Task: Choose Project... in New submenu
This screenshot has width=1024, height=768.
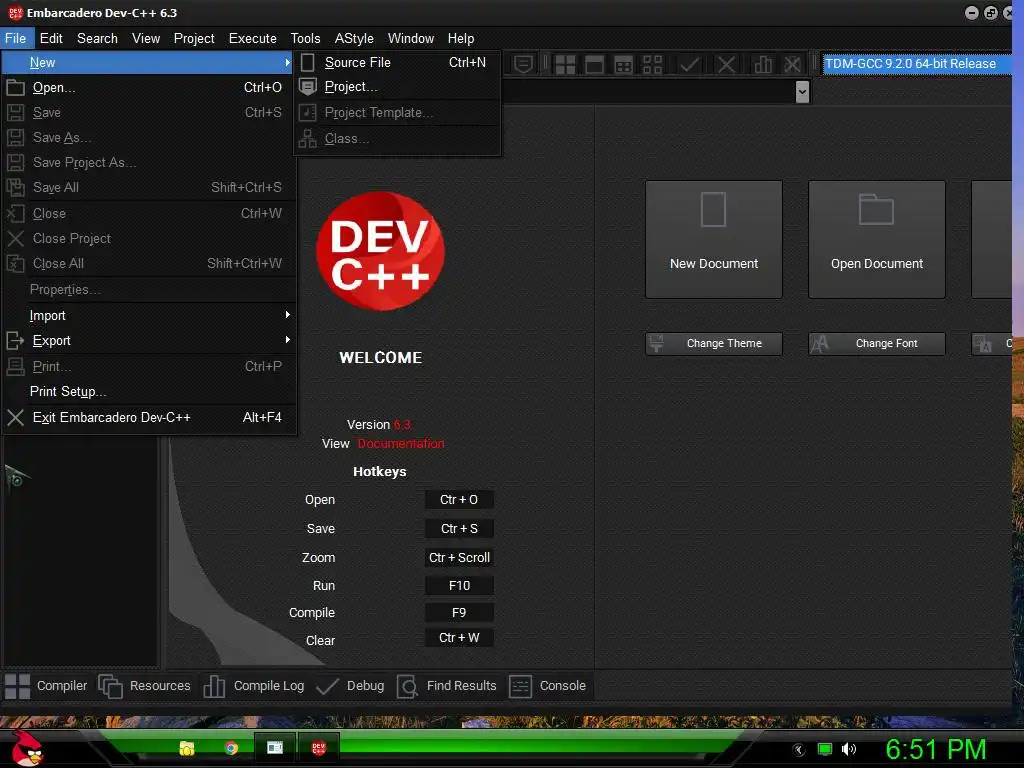Action: pos(397,87)
